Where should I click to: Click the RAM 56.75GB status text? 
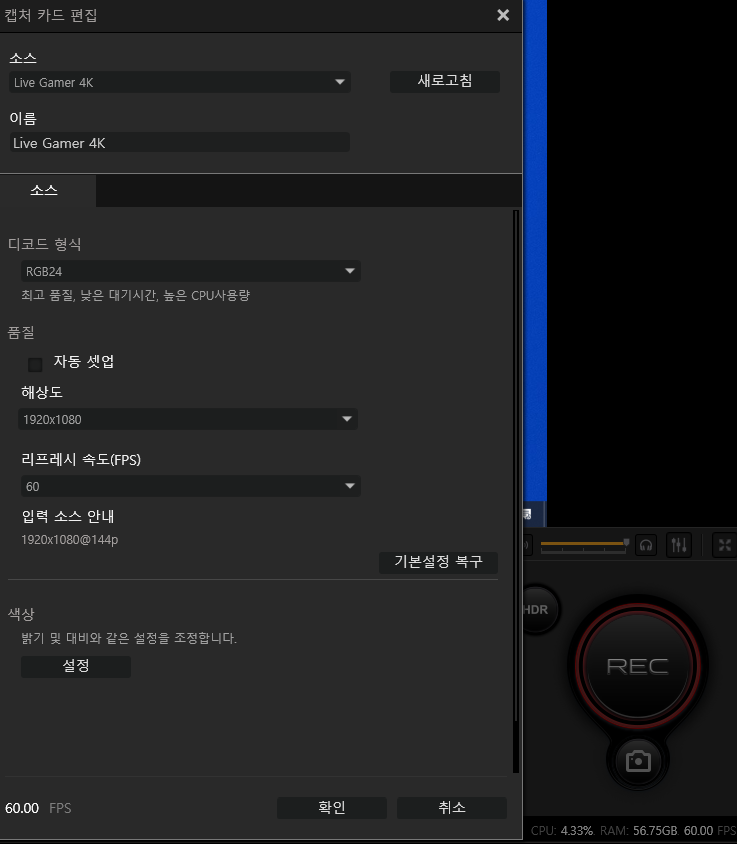638,831
